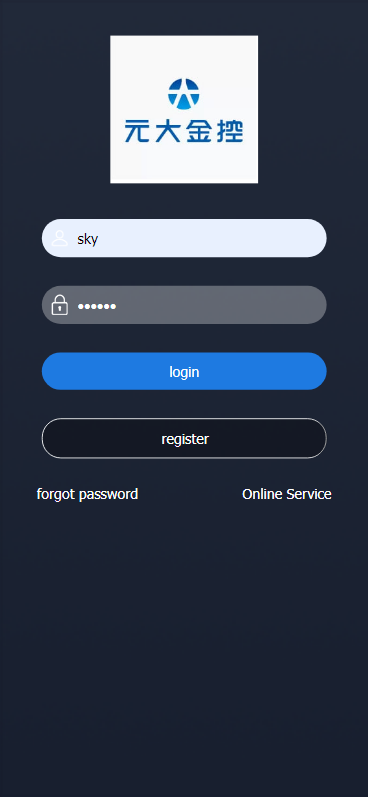Click the typed text sky
Screen dimensions: 368x797
coord(87,239)
